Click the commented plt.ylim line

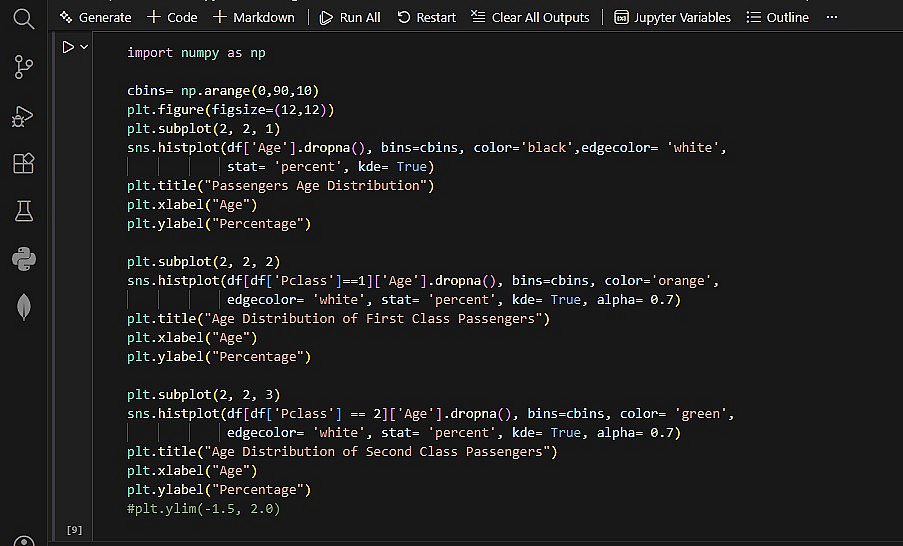coord(203,509)
